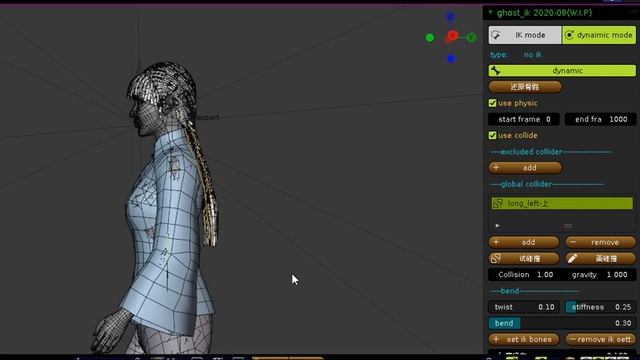
Task: Click the red X axis gizmo ball
Action: pyautogui.click(x=452, y=36)
